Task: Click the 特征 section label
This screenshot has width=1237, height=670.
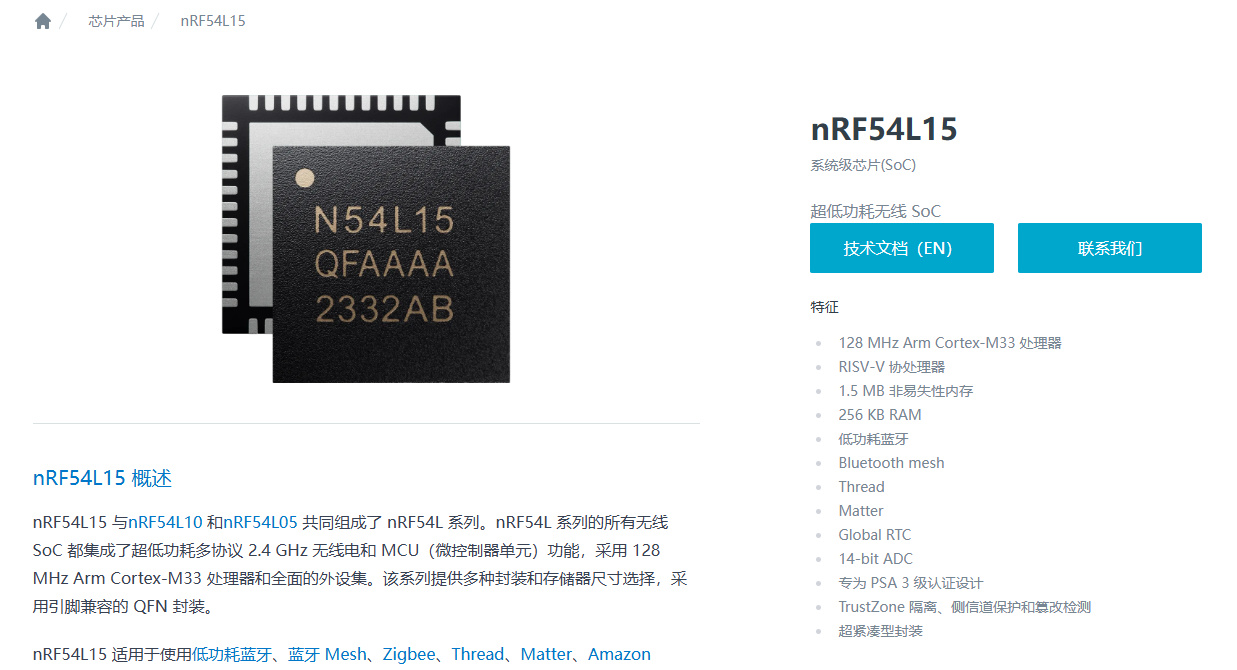Action: (824, 307)
